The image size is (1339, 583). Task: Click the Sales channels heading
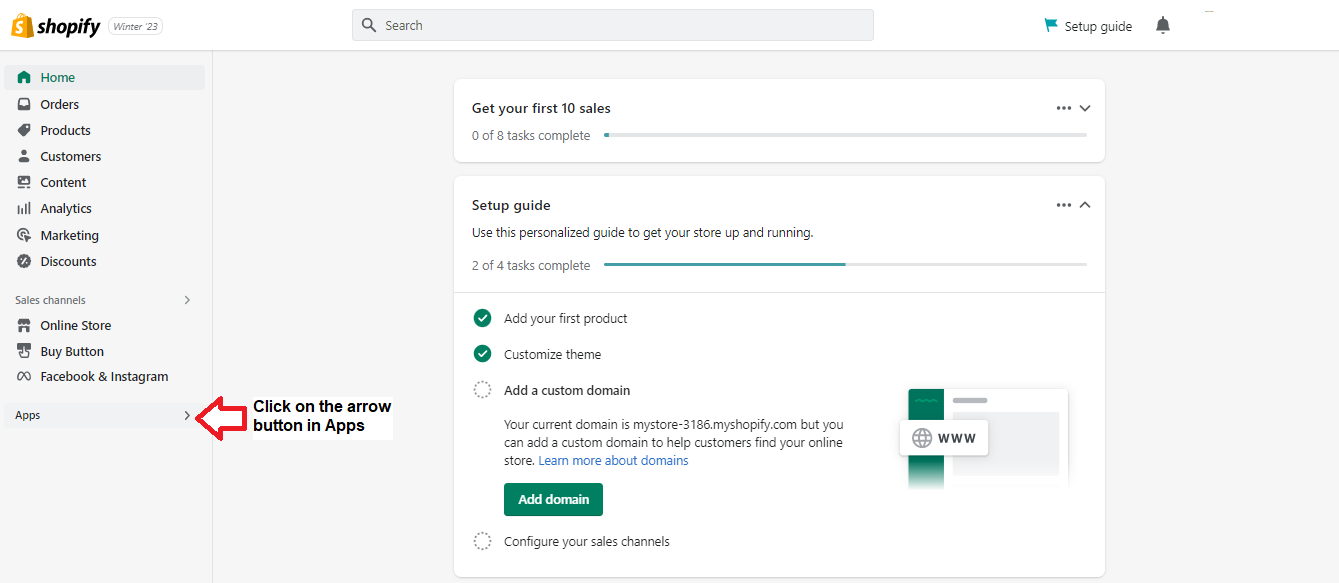[50, 300]
